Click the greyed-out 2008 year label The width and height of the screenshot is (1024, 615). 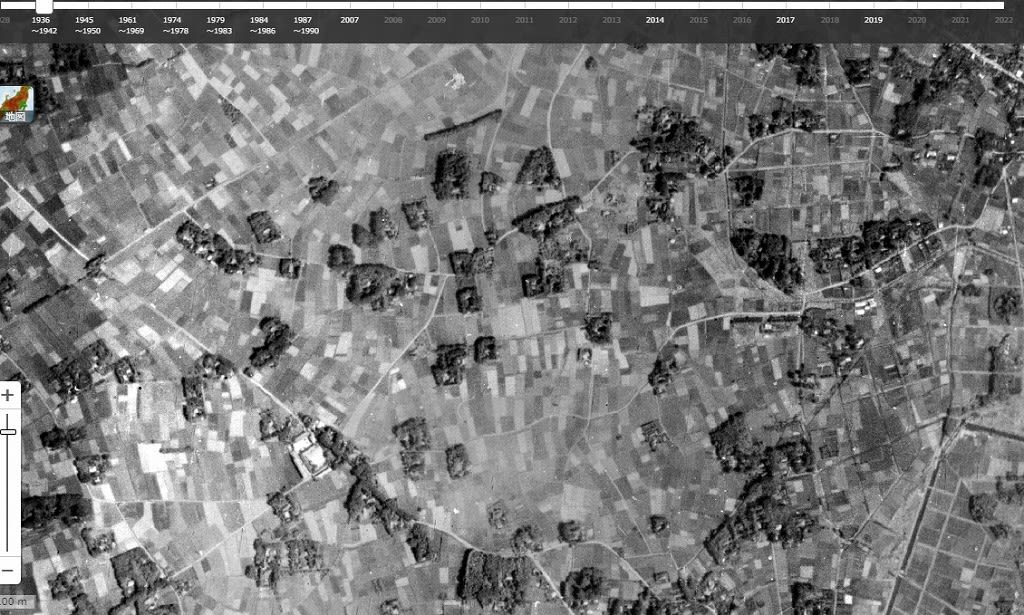tap(393, 20)
